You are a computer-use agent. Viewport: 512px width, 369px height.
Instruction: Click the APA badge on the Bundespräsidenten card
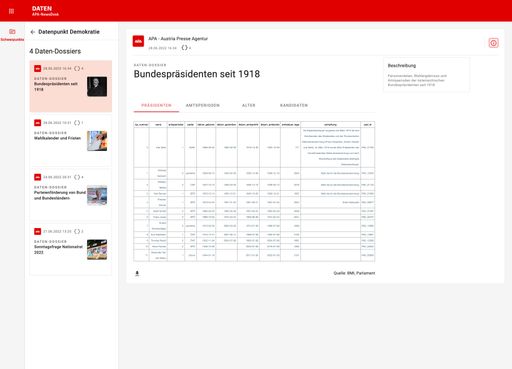38,68
